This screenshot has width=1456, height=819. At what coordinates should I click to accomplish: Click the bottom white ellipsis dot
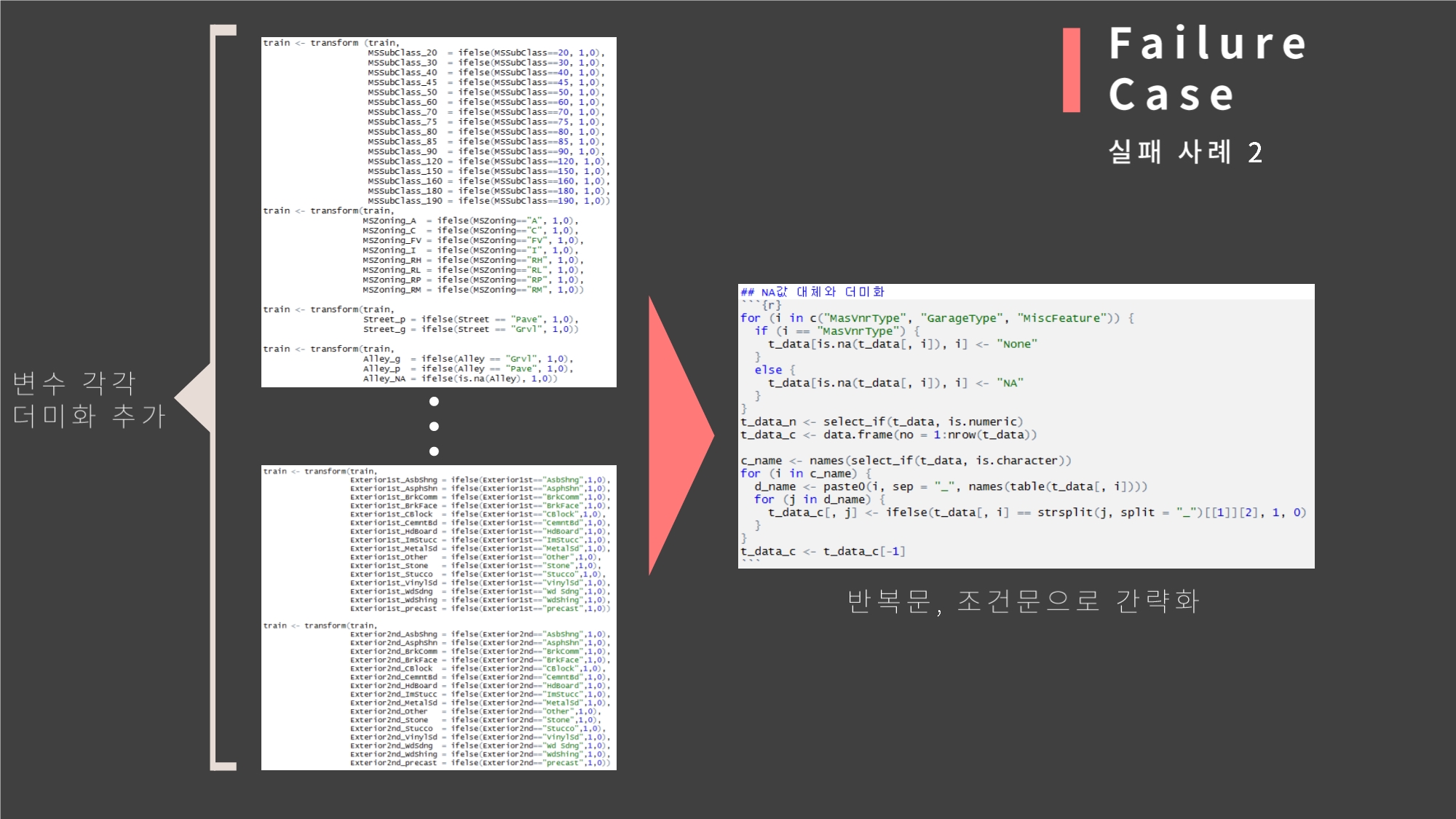[x=434, y=451]
